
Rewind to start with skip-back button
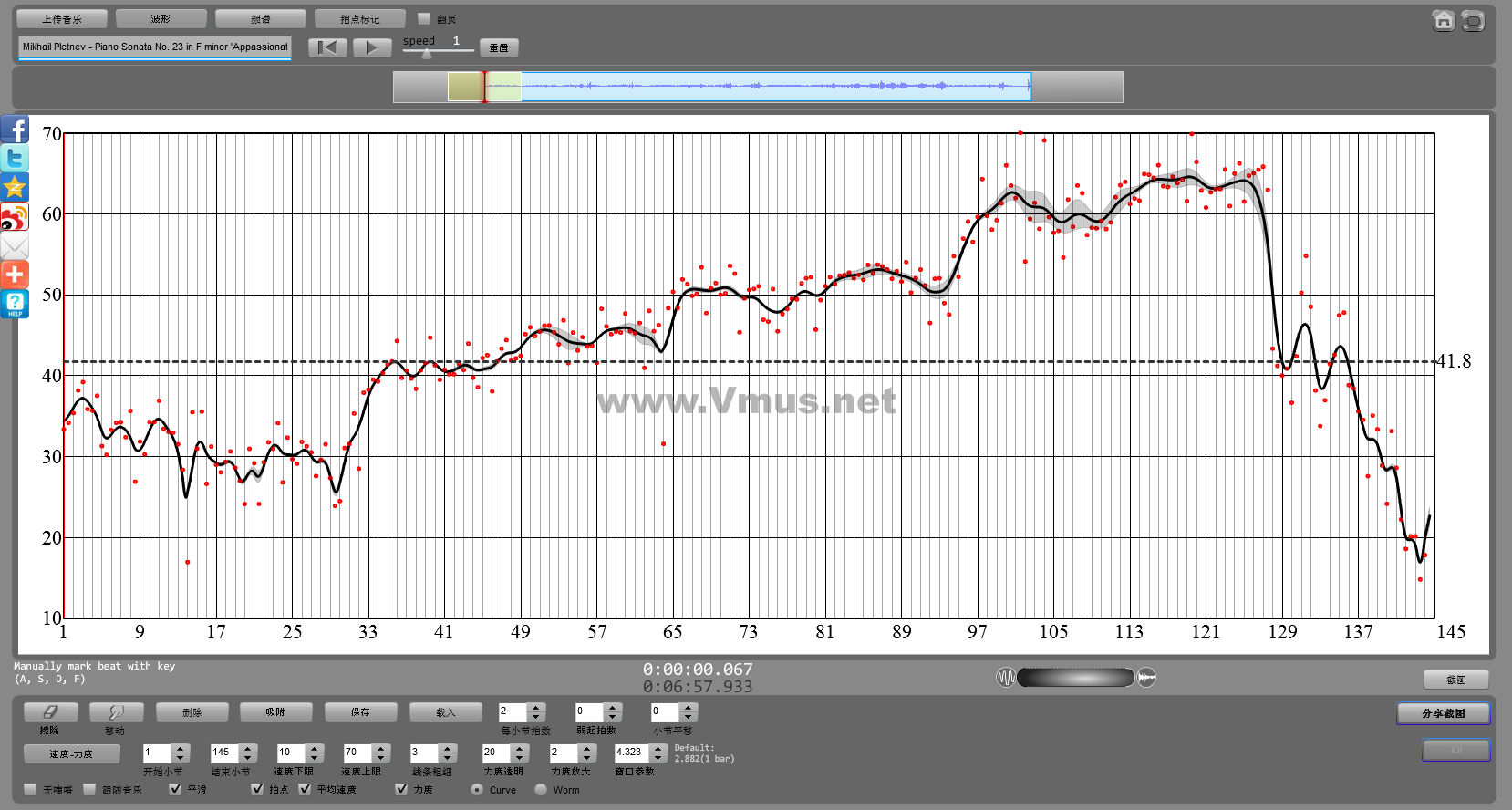tap(327, 47)
